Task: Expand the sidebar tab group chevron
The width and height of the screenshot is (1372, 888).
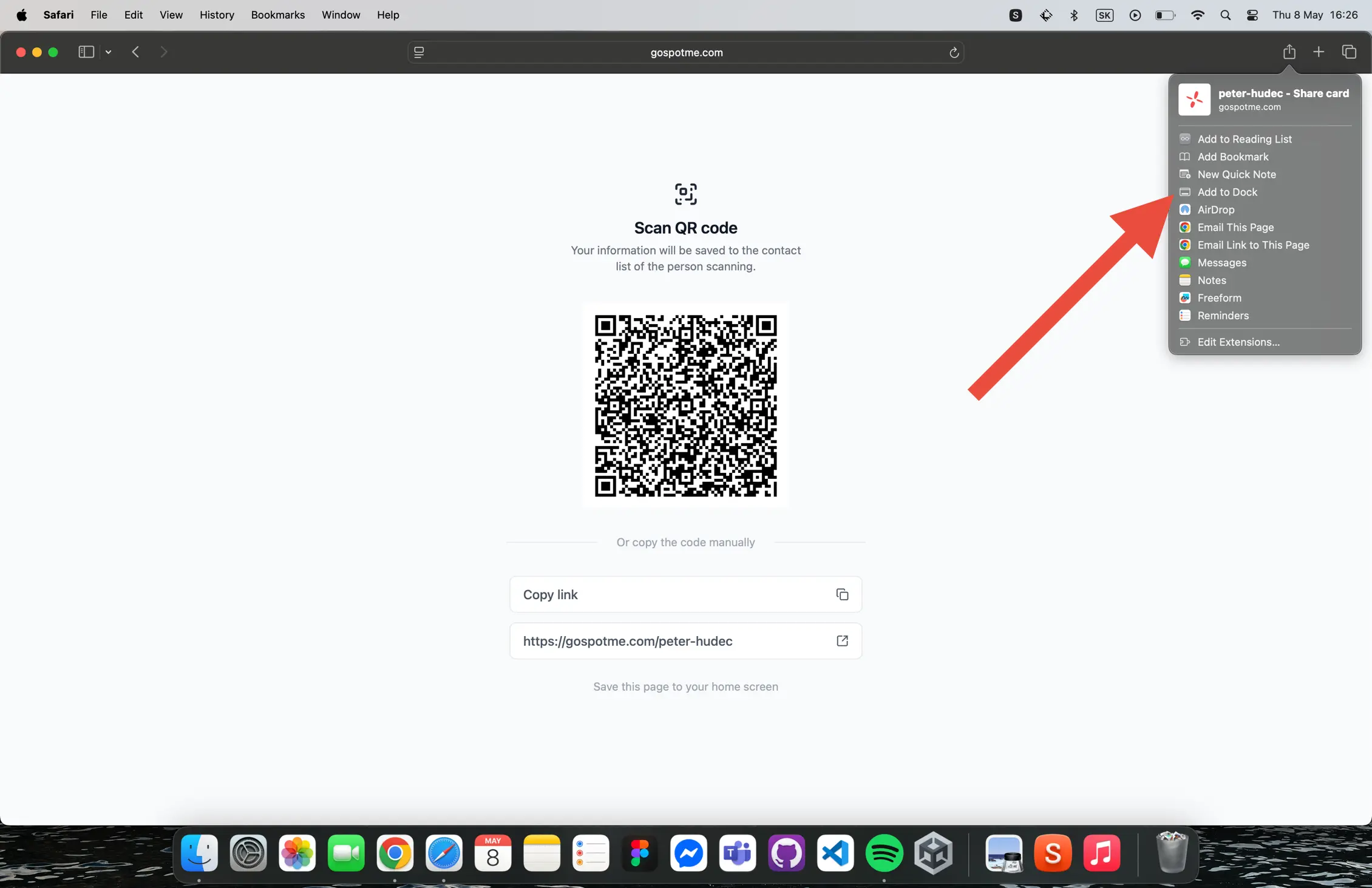Action: point(109,52)
